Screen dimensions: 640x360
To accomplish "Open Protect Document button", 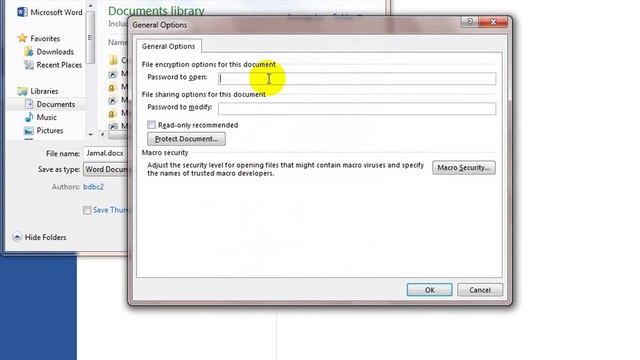I will (186, 139).
